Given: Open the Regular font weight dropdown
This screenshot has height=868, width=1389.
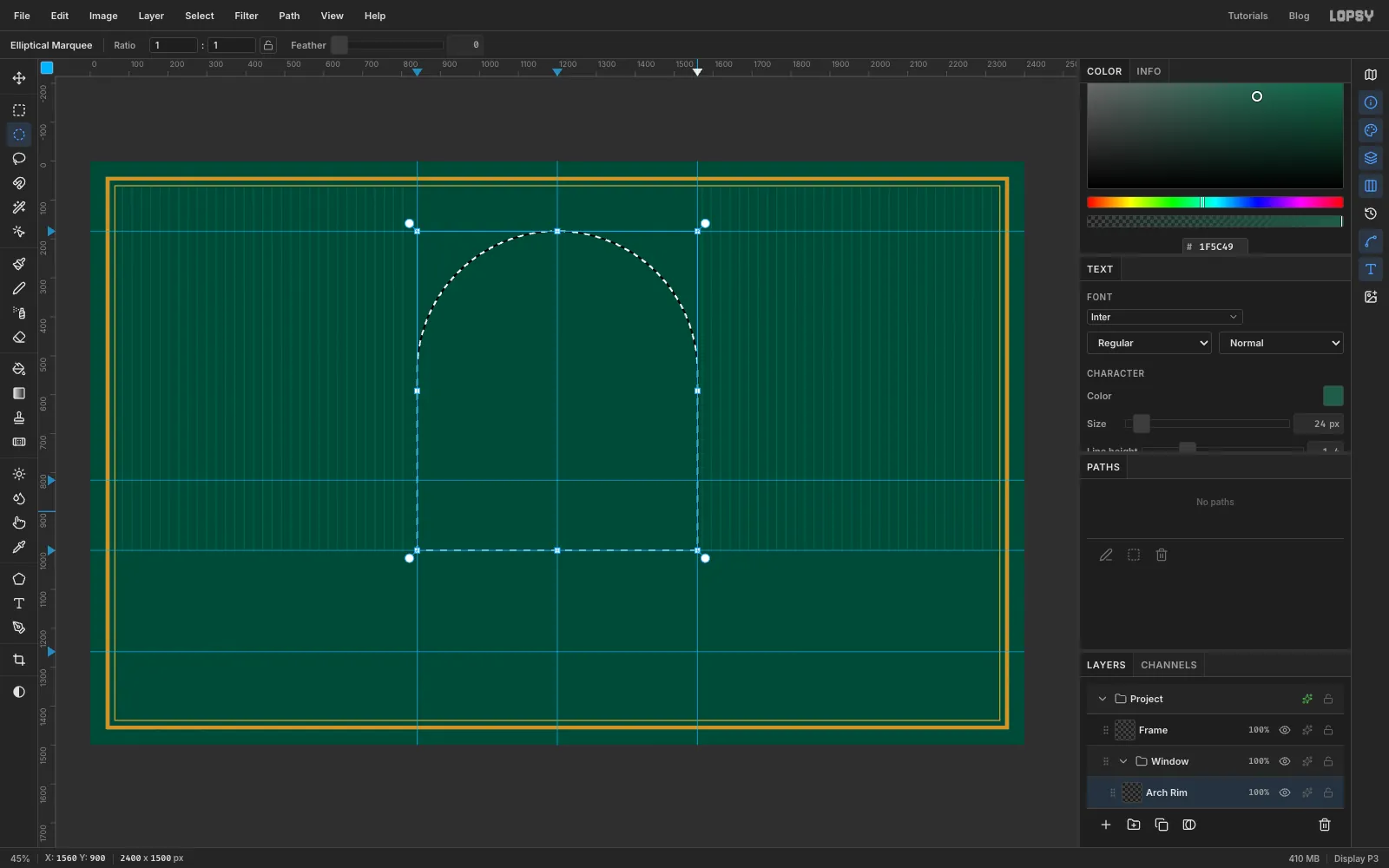Looking at the screenshot, I should click(x=1149, y=343).
